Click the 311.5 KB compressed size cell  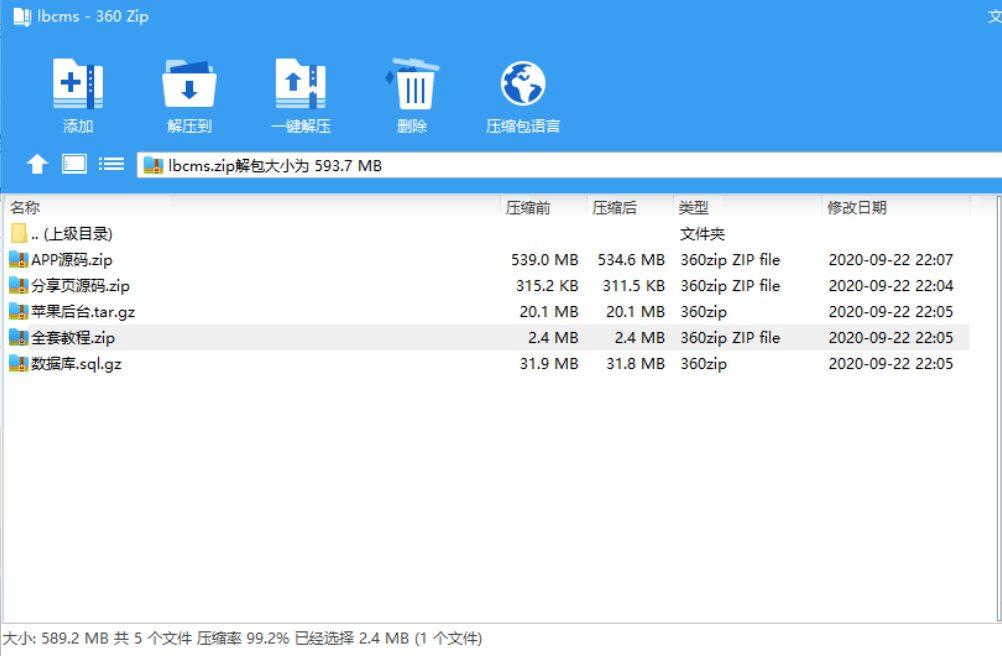(633, 286)
